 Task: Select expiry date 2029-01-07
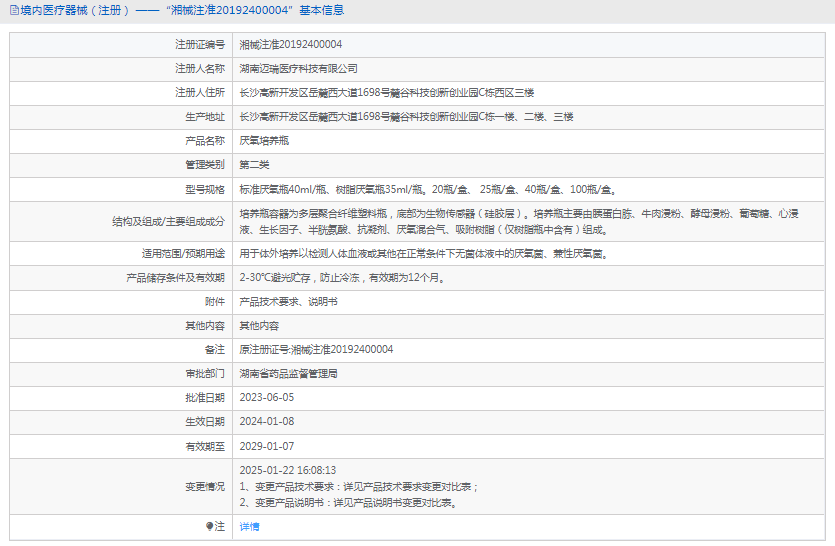(267, 446)
